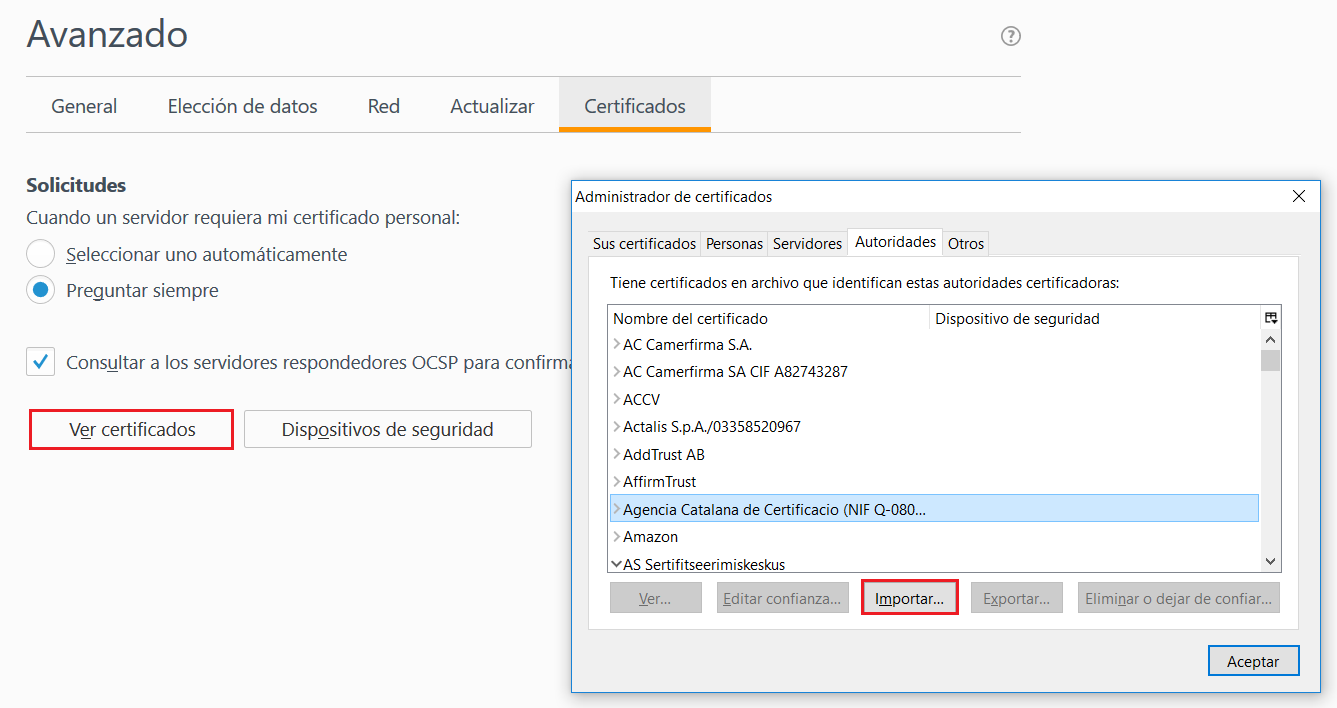Open the help question mark icon
This screenshot has width=1337, height=708.
[1010, 37]
